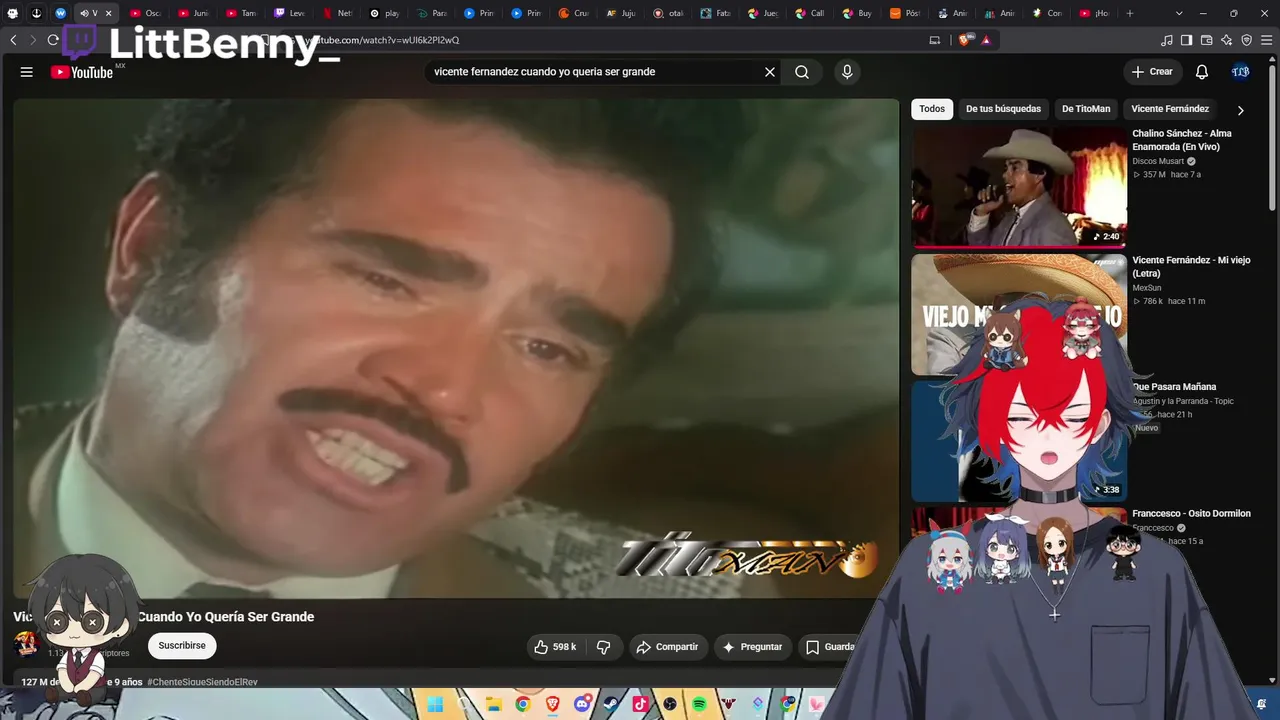Screen dimensions: 1280x720
Task: Open TikTok from the taskbar
Action: click(x=640, y=705)
